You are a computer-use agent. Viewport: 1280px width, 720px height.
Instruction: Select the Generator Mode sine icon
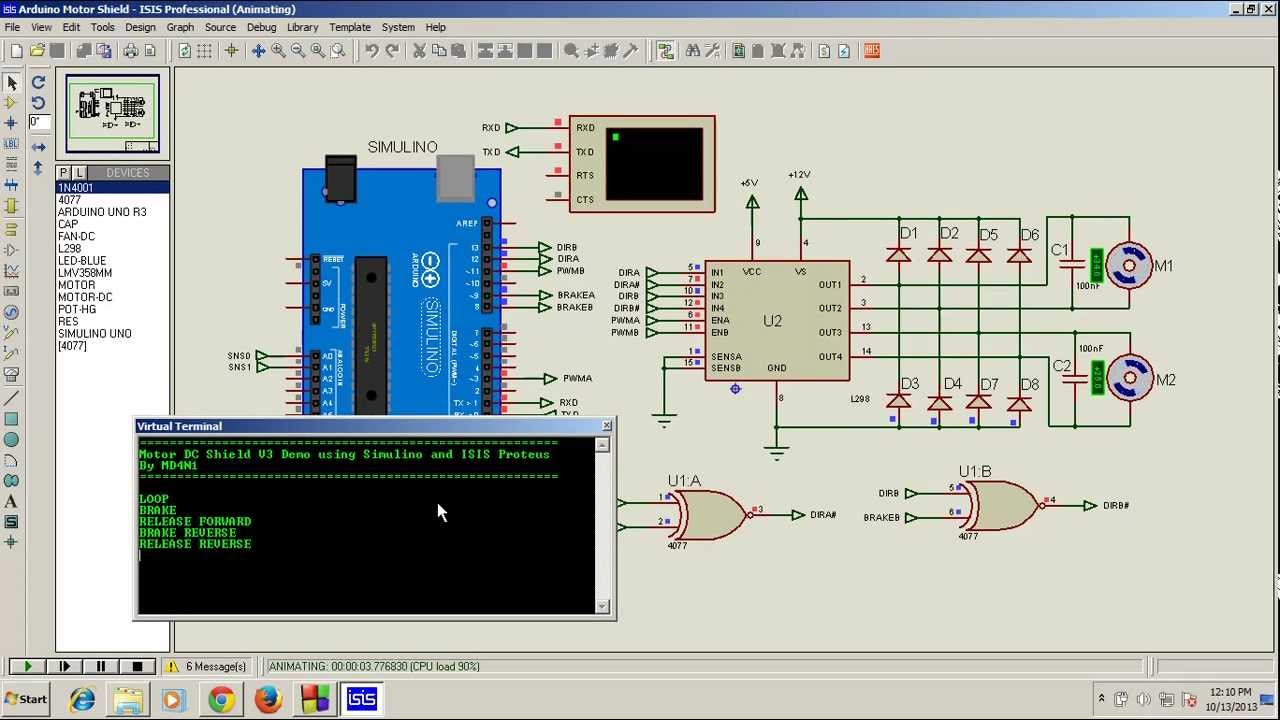[12, 311]
